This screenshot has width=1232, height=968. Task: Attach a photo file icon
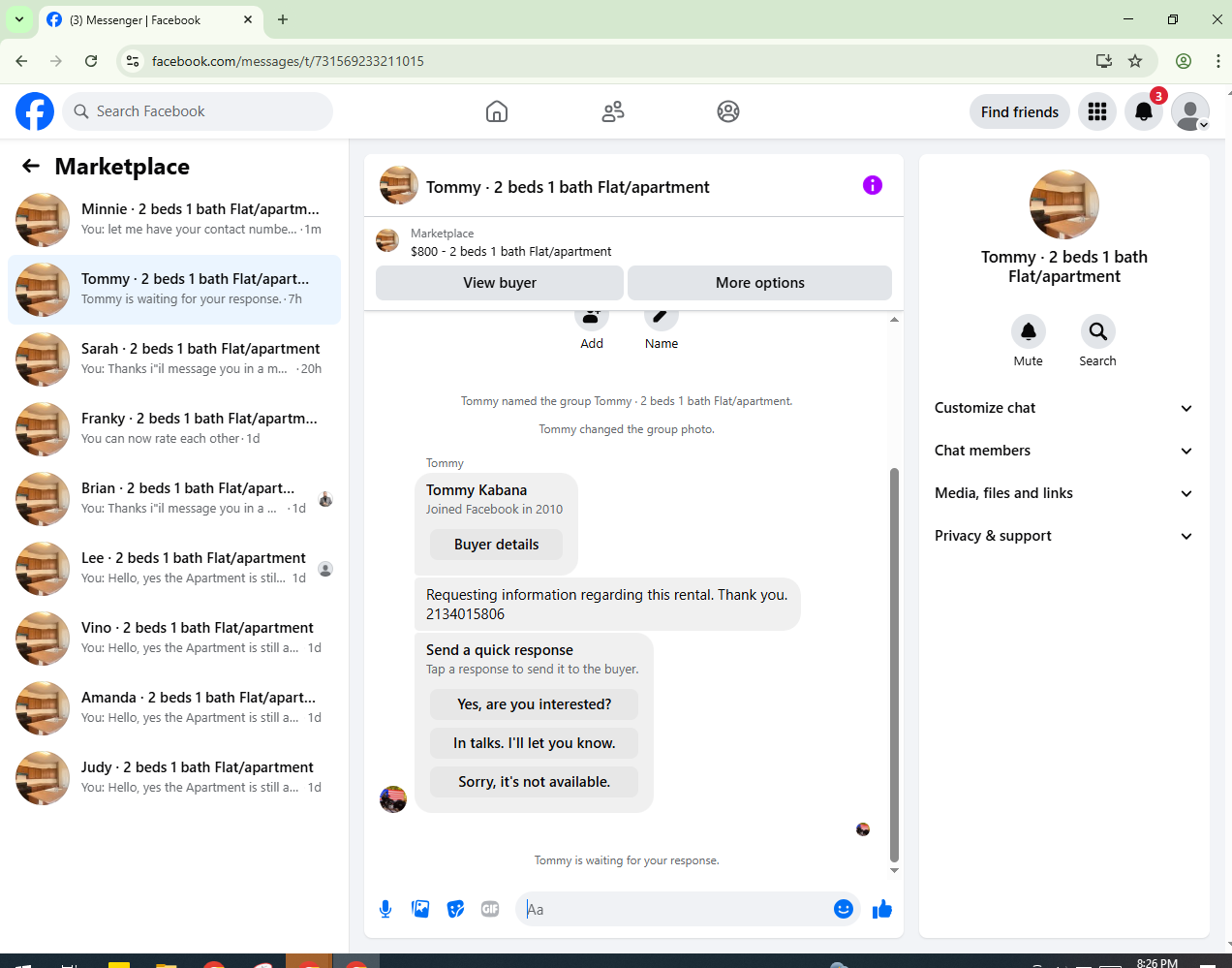[x=420, y=909]
